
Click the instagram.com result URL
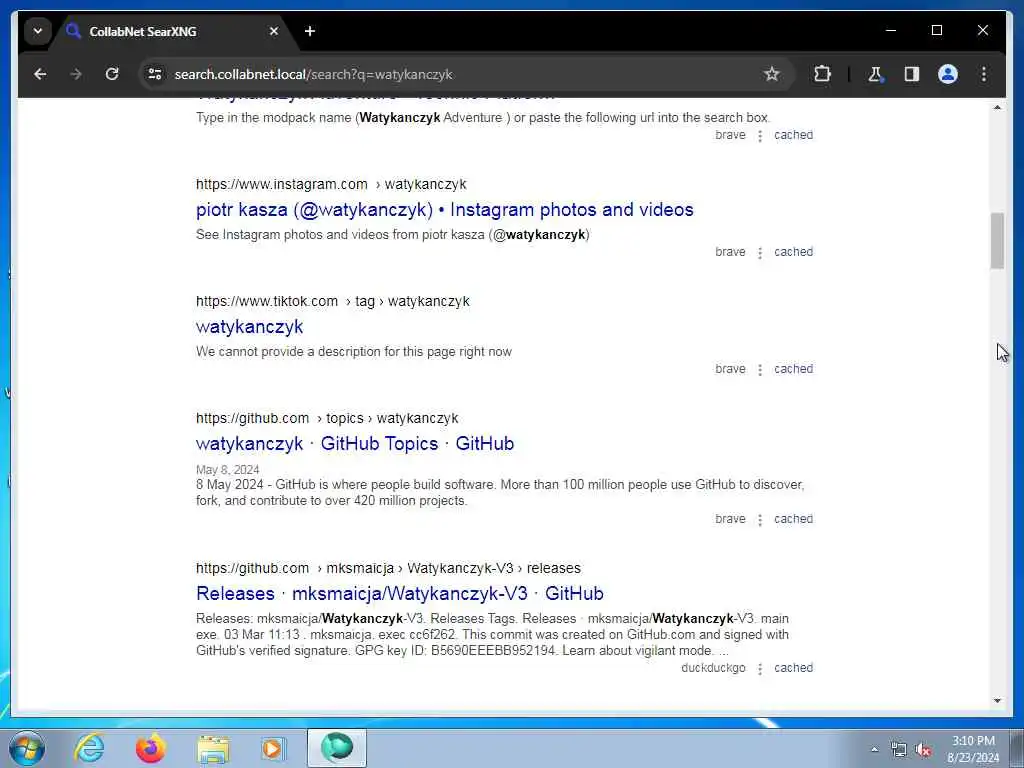coord(331,184)
